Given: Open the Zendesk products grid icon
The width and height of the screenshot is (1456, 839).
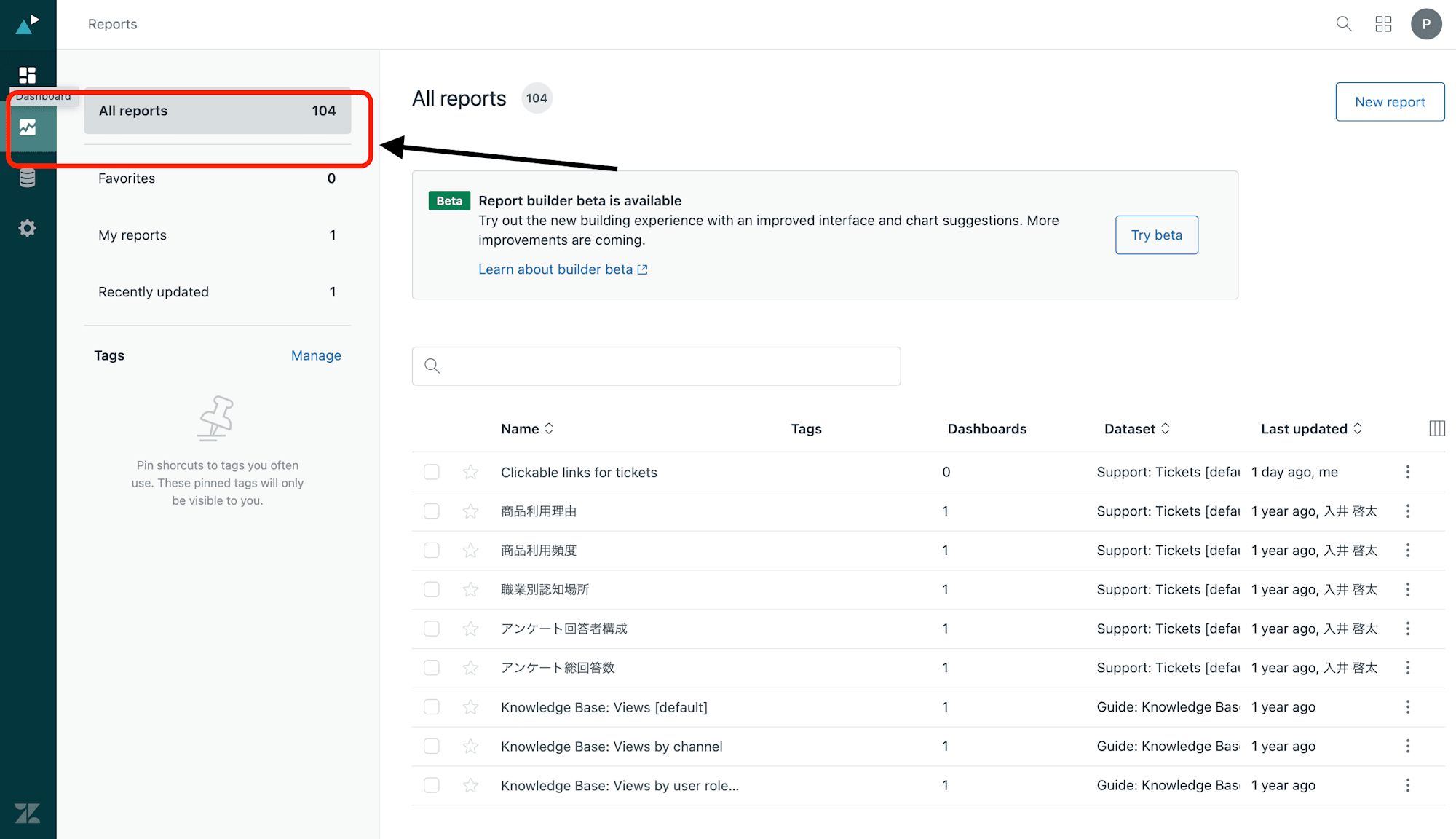Looking at the screenshot, I should coord(1383,24).
